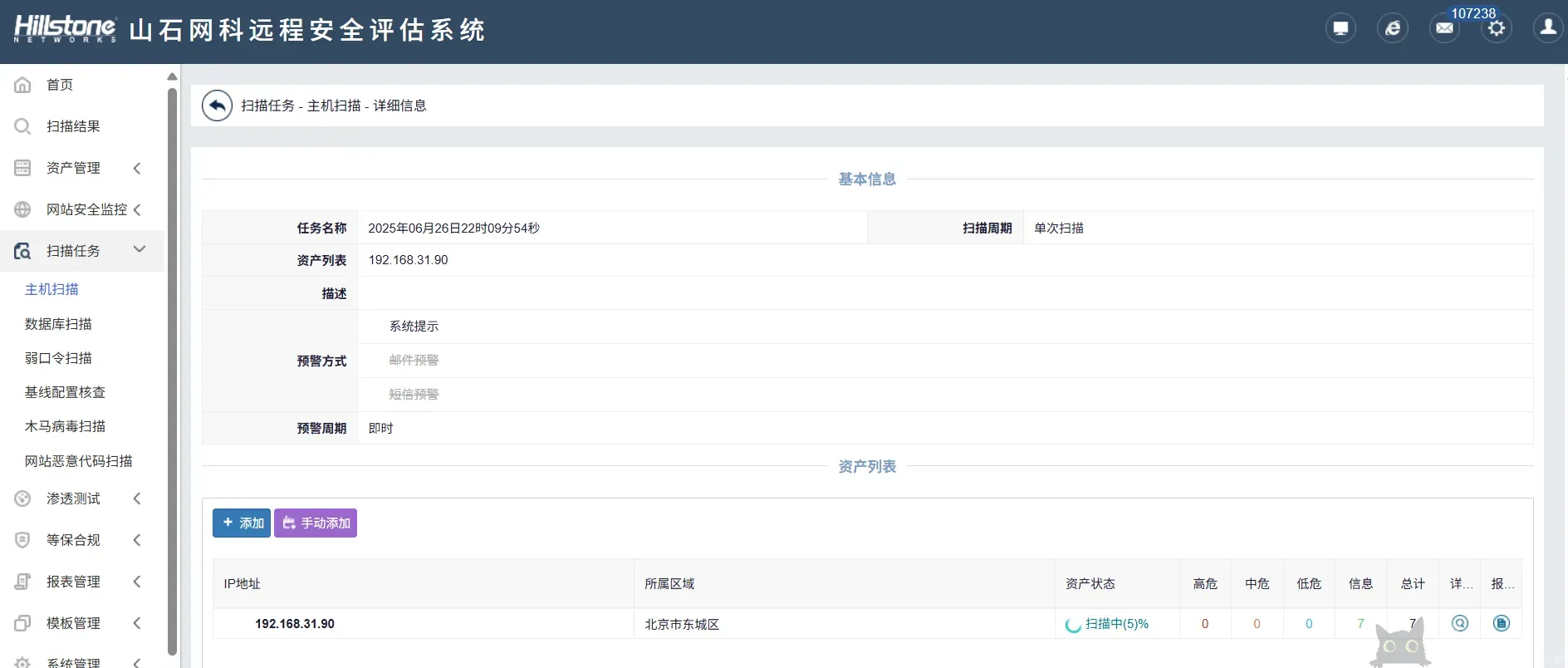1568x668 pixels.
Task: Click the 中危 column header
Action: click(1257, 584)
